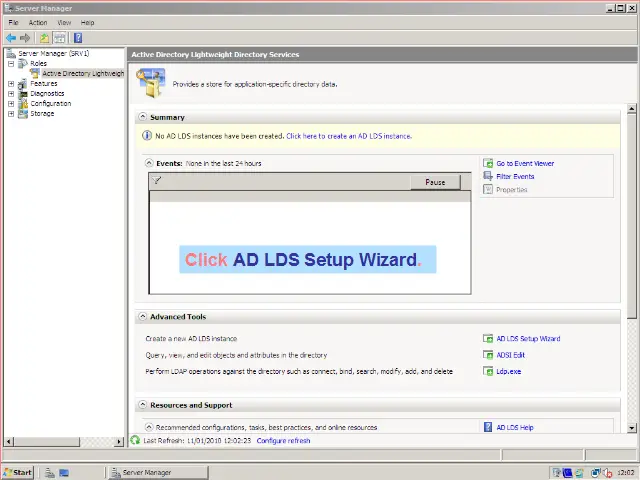Click the Up one level folder icon

pos(44,38)
